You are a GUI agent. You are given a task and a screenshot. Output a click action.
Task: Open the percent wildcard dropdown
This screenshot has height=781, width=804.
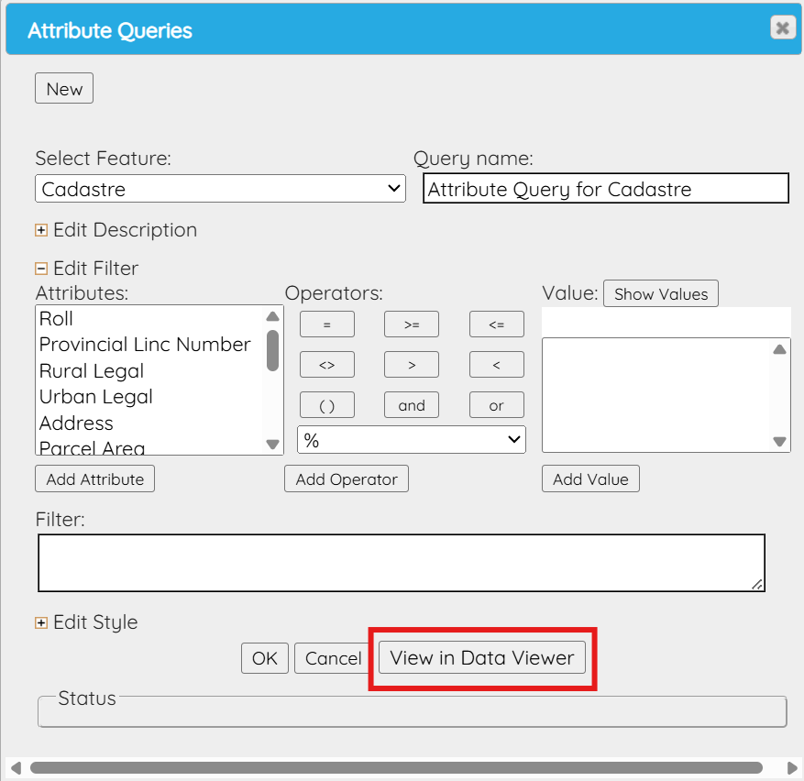[411, 440]
